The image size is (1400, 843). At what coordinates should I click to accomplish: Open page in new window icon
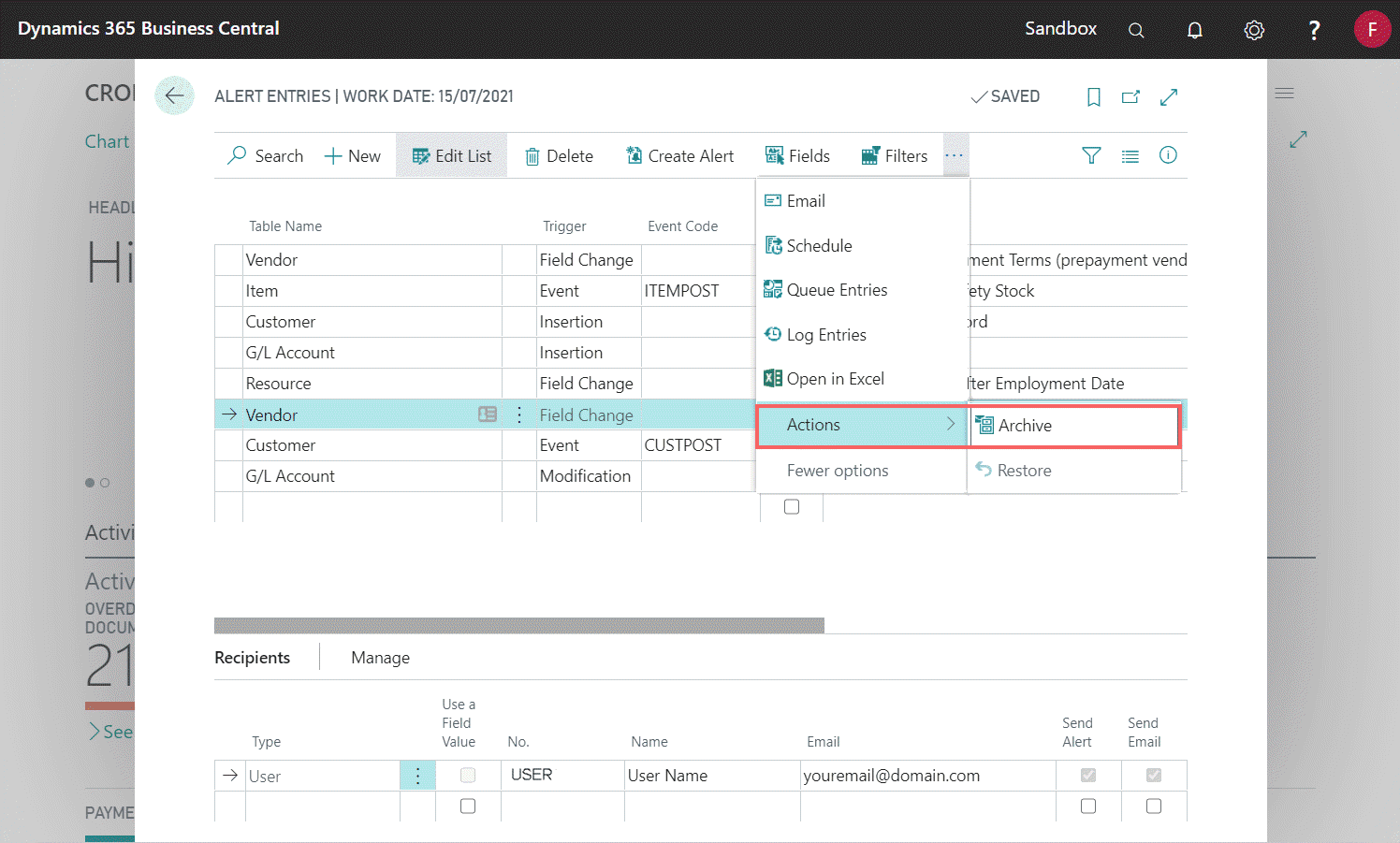(x=1130, y=96)
